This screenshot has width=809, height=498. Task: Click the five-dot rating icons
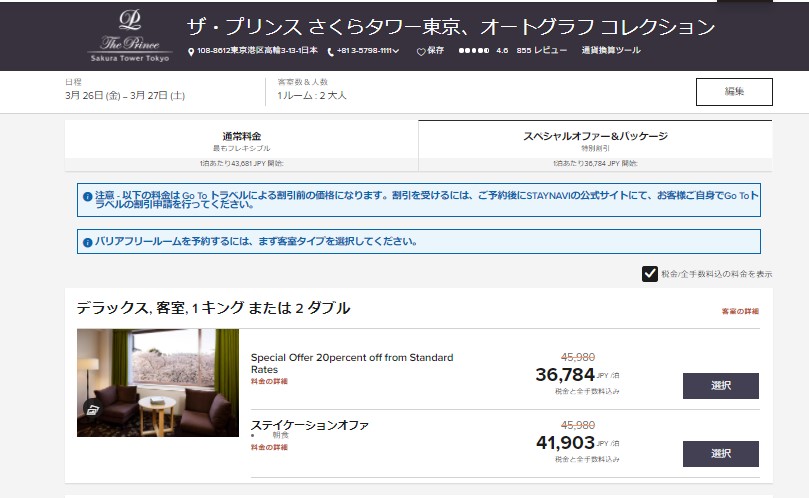(474, 51)
